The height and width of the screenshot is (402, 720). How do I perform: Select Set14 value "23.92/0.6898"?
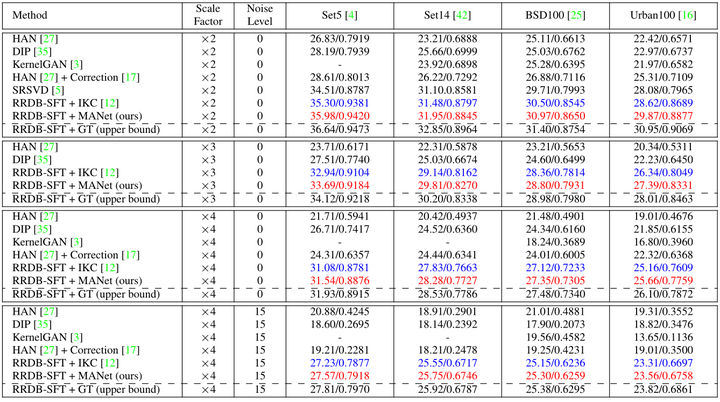pyautogui.click(x=448, y=65)
